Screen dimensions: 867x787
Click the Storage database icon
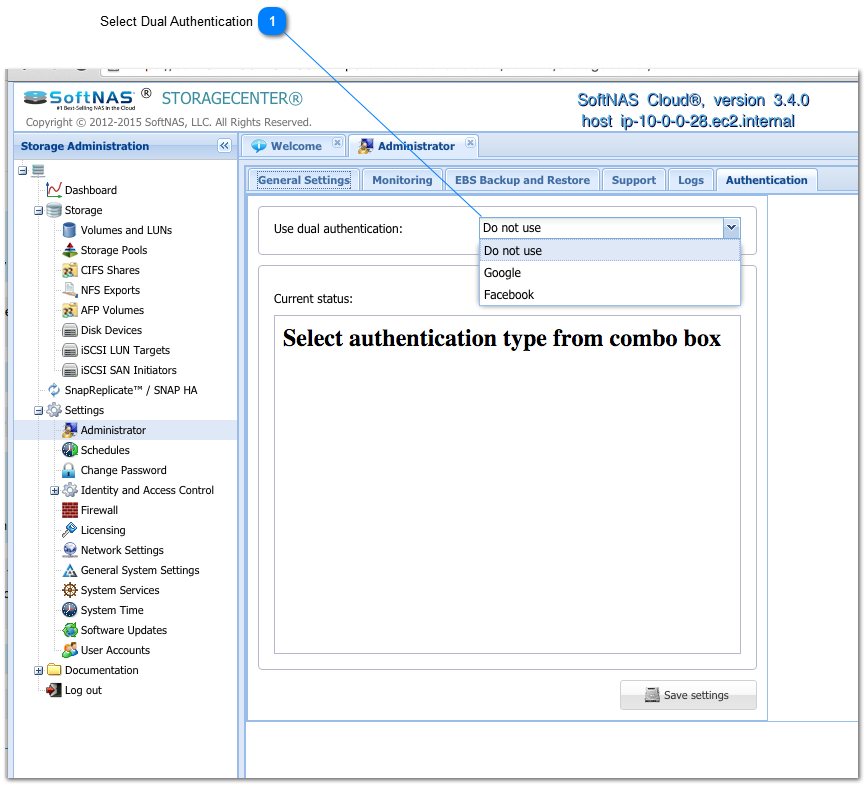(x=54, y=210)
